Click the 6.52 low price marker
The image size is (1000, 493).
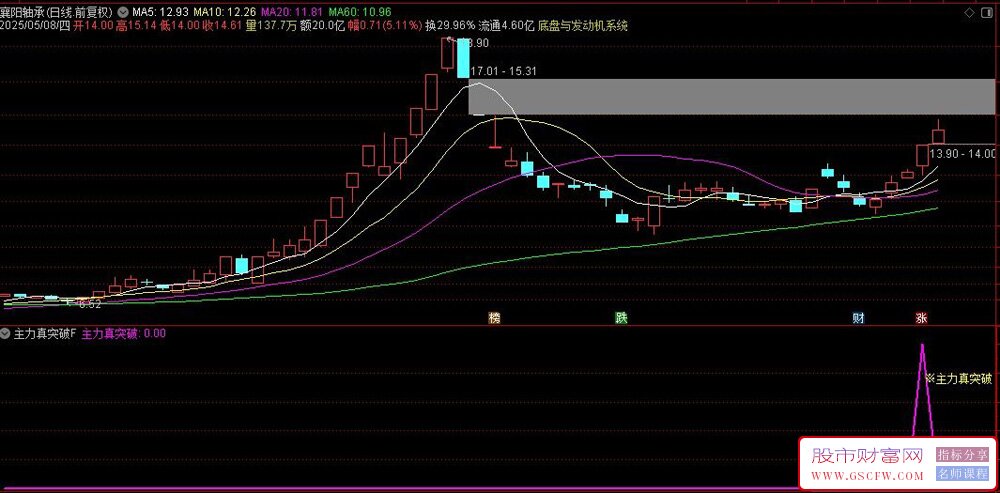89,305
